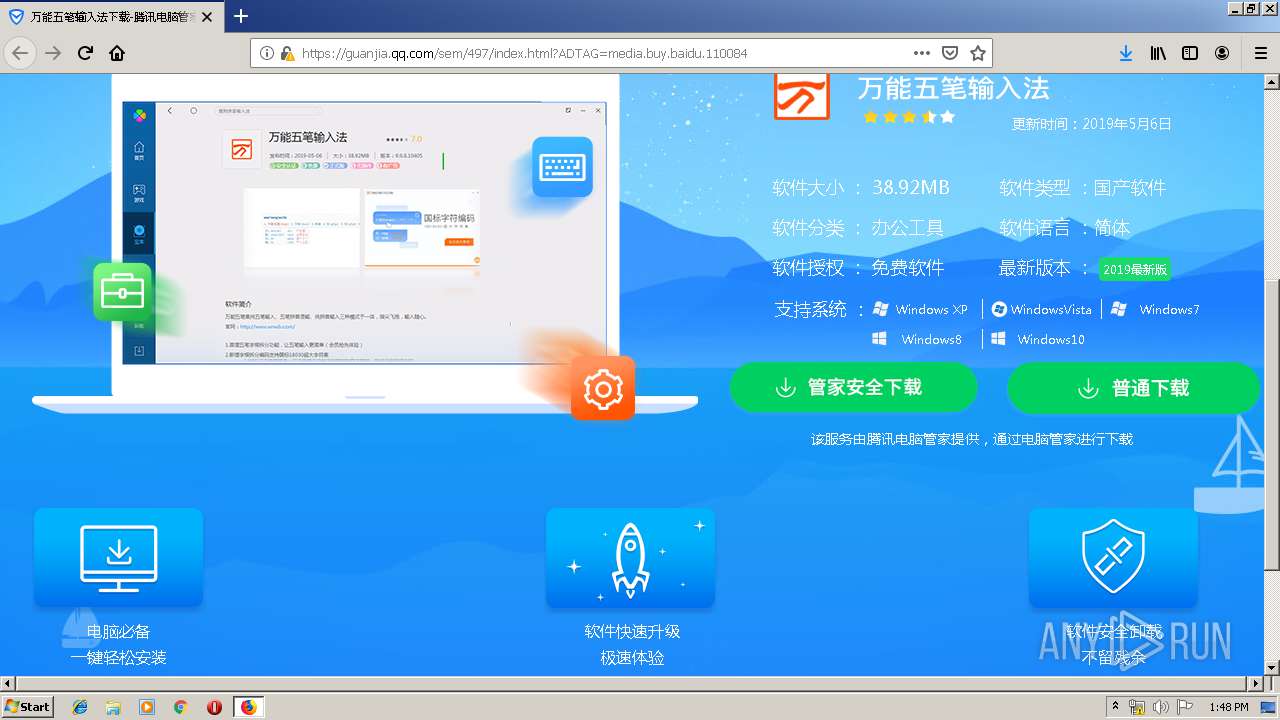Click the 普通下载 button

coord(1133,387)
